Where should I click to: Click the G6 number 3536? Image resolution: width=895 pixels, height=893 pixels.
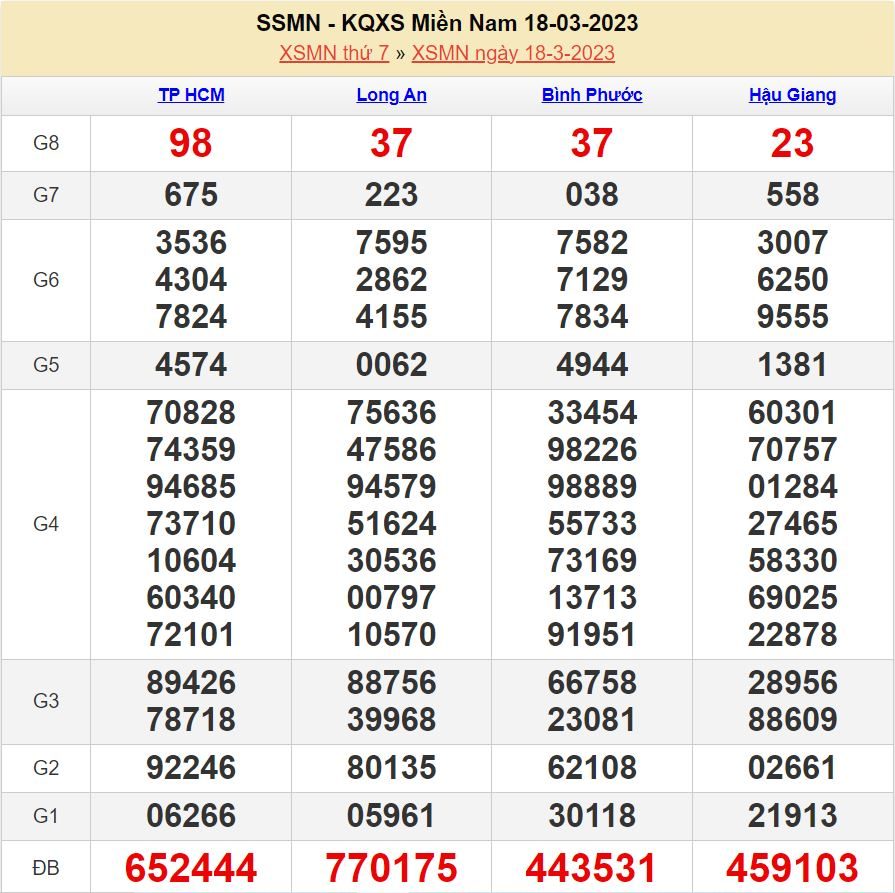[191, 243]
